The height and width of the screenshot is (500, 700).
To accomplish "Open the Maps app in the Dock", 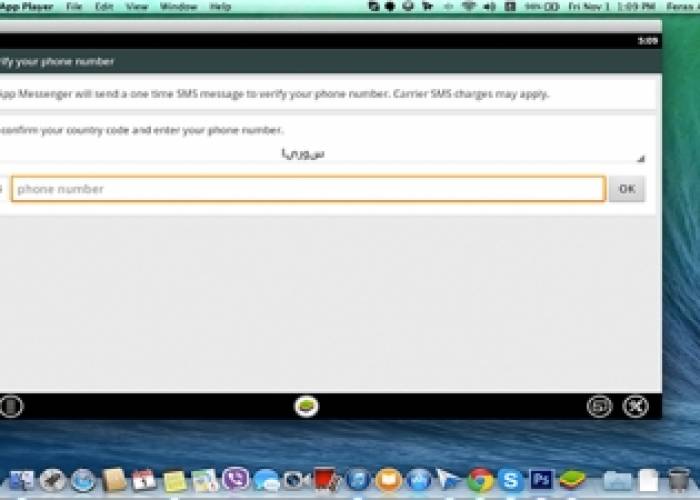I will pyautogui.click(x=205, y=481).
